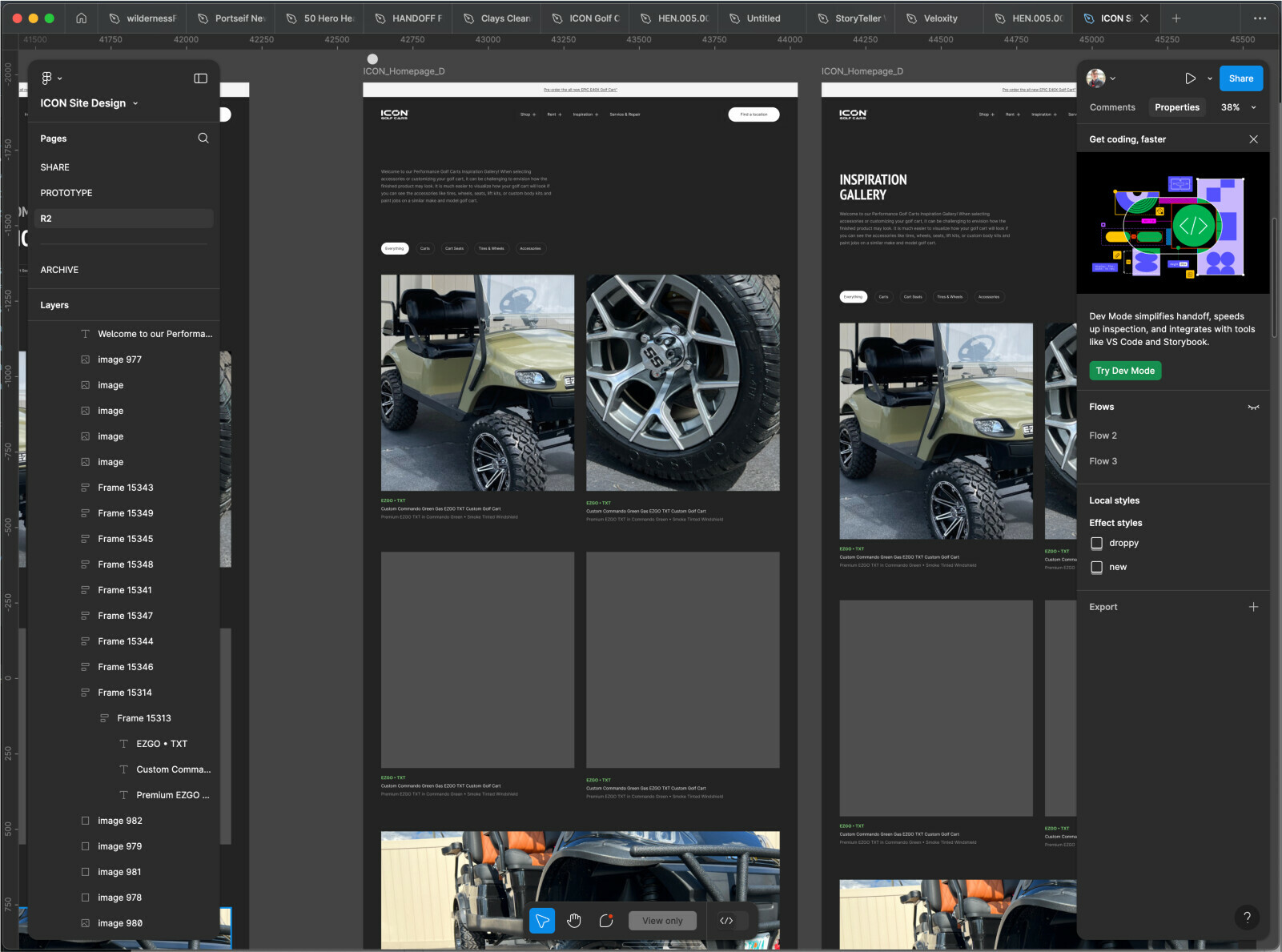Select the R2 page
The height and width of the screenshot is (952, 1282).
[124, 219]
